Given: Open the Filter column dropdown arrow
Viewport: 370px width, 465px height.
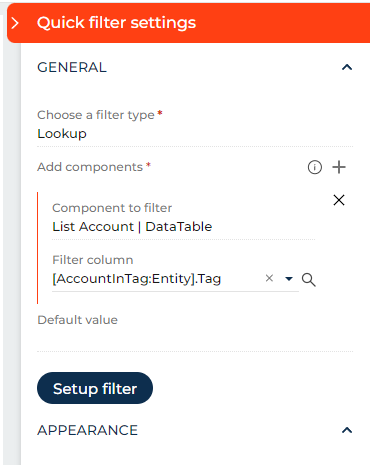Looking at the screenshot, I should point(289,279).
